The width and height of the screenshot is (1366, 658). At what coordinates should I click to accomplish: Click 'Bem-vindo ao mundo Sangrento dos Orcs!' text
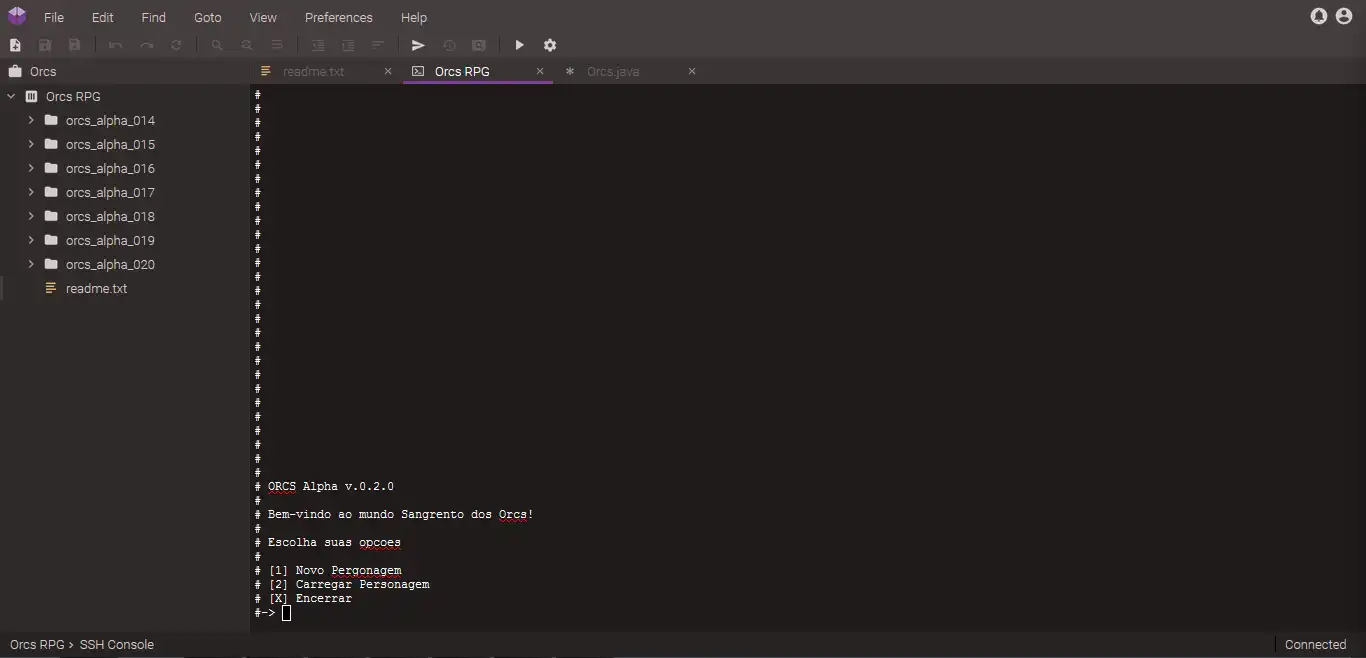[x=400, y=515]
